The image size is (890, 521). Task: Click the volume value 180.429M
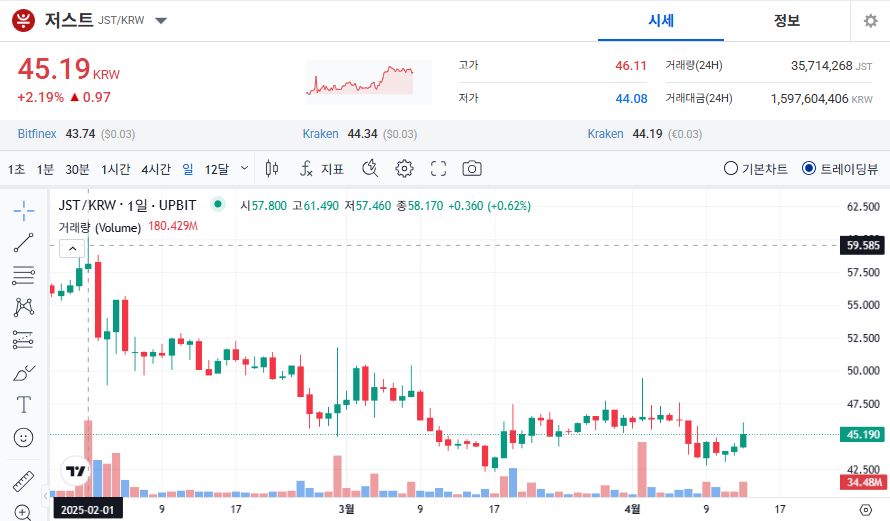(173, 226)
